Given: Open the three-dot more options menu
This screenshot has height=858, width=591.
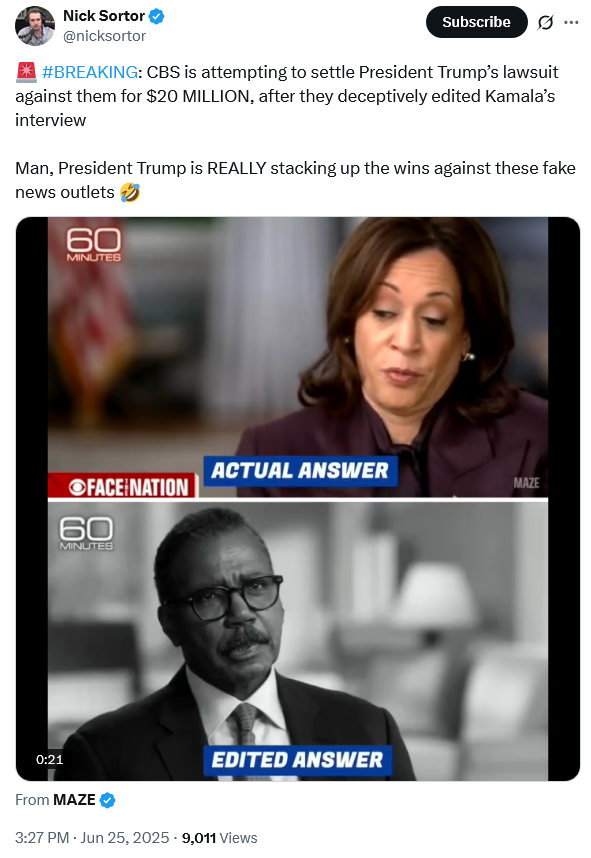Looking at the screenshot, I should pos(571,22).
